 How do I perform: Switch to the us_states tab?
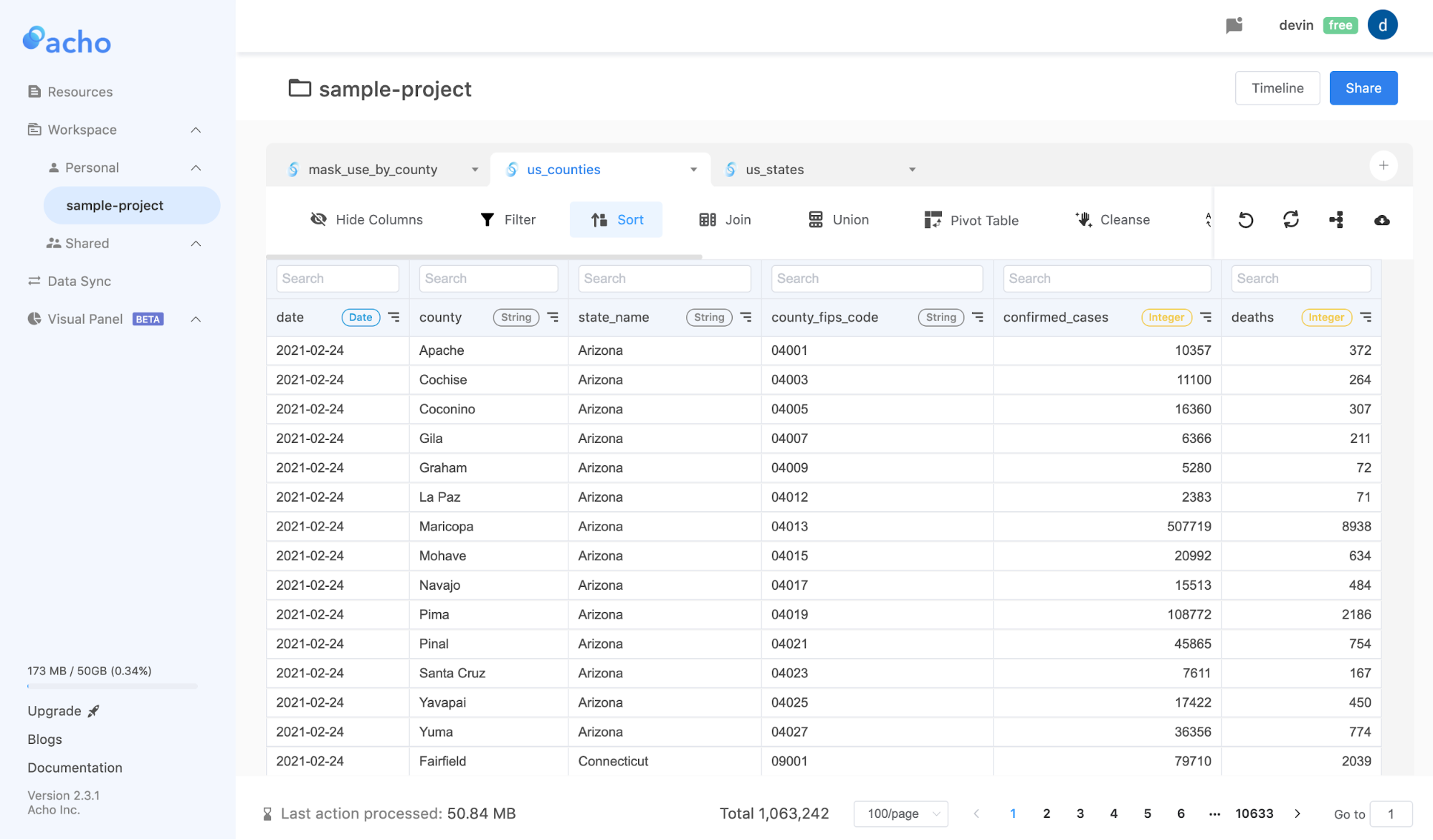[x=774, y=170]
